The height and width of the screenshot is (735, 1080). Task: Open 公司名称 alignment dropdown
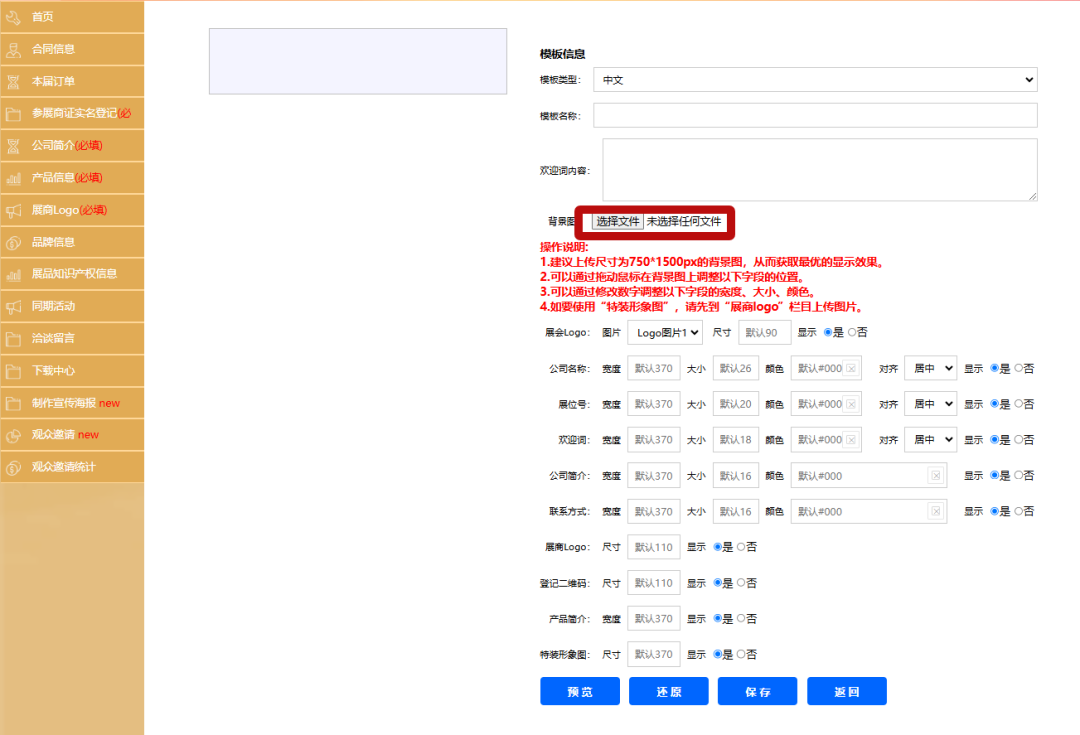click(931, 369)
